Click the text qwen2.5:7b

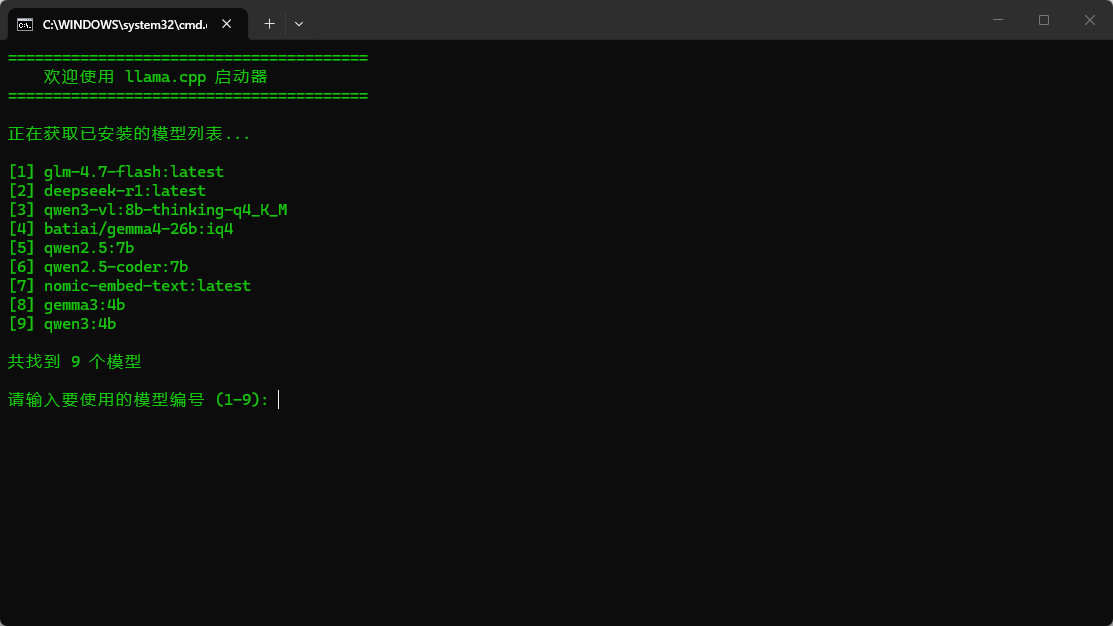pos(89,248)
